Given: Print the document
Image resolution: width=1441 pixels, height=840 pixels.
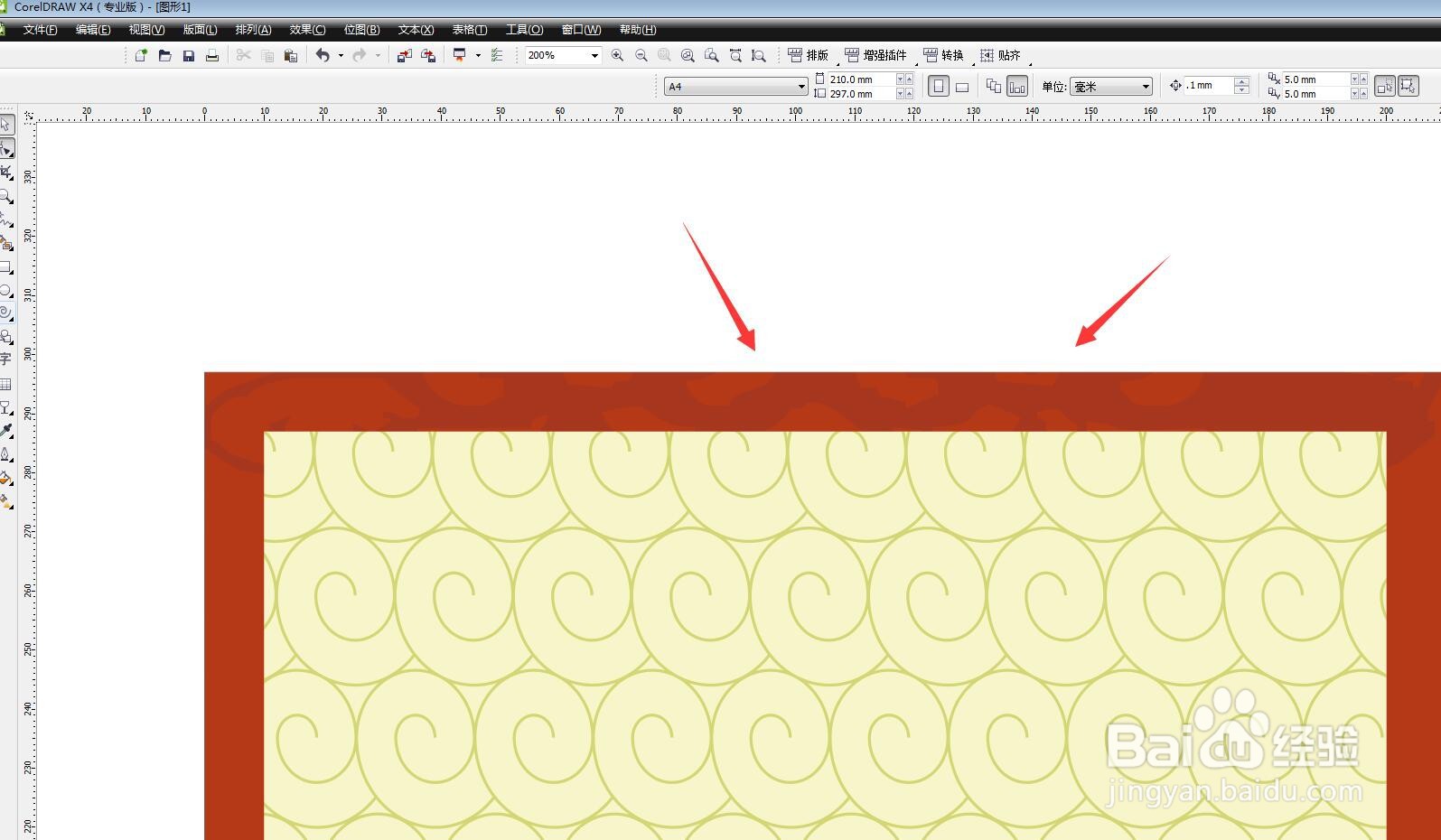Looking at the screenshot, I should click(x=212, y=55).
